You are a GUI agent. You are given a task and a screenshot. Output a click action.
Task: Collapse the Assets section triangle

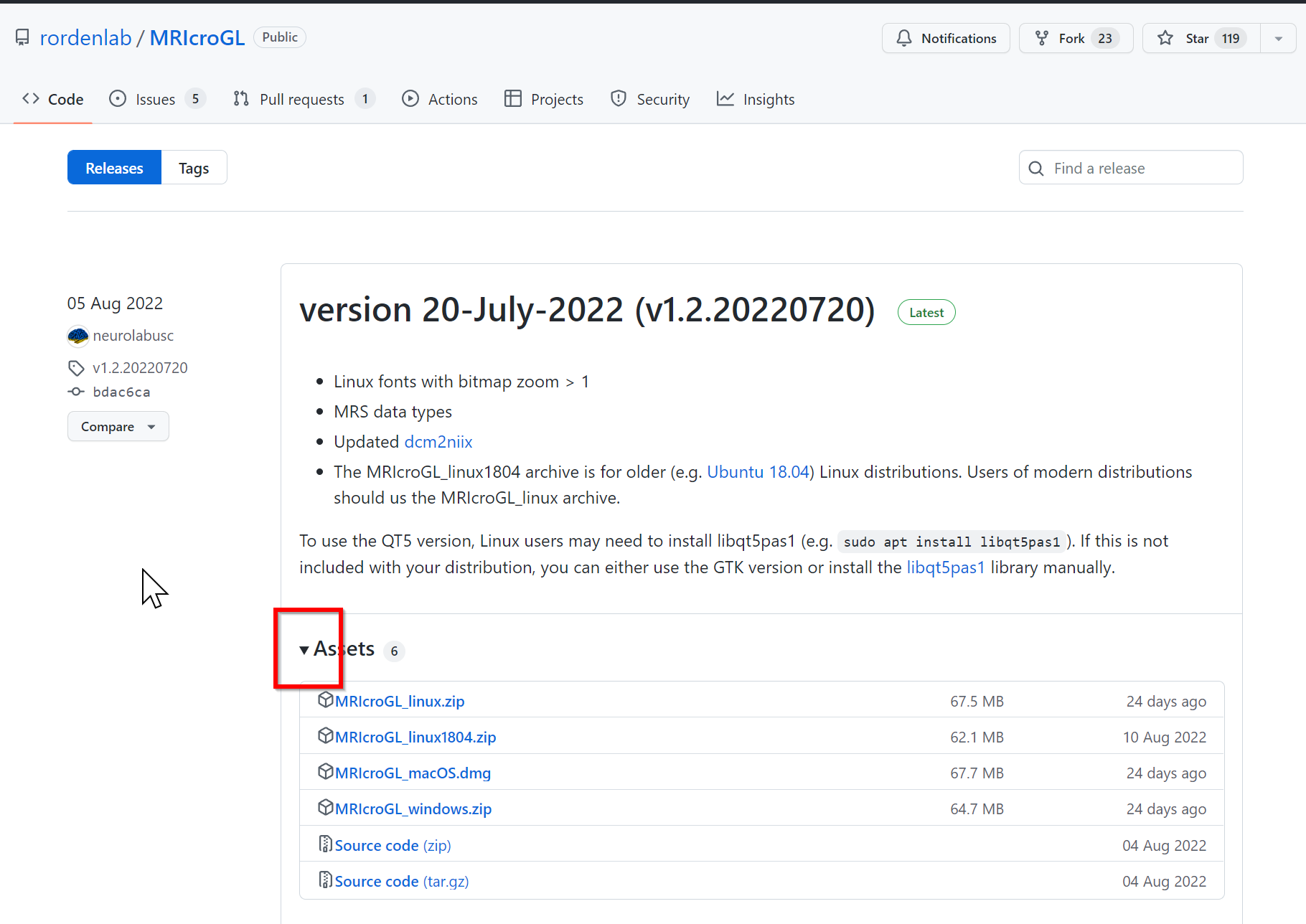pos(304,650)
